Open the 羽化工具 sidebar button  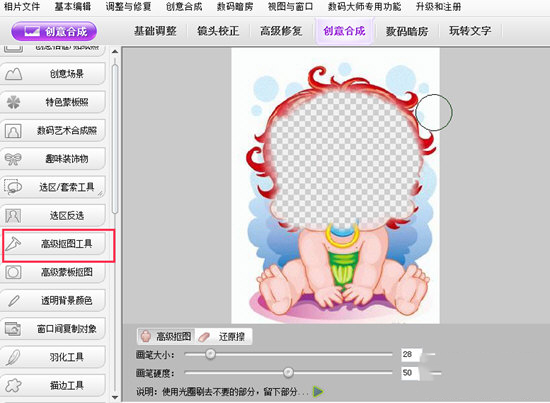click(x=53, y=357)
